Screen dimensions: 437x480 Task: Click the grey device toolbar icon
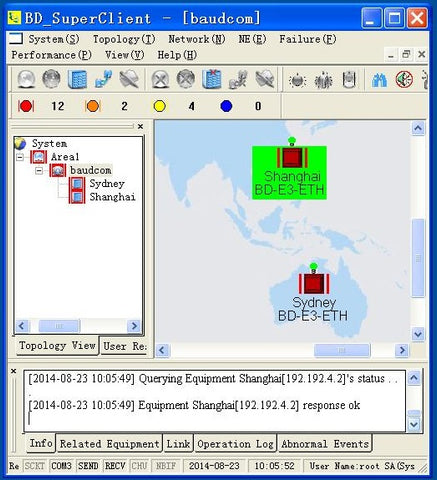coord(349,79)
